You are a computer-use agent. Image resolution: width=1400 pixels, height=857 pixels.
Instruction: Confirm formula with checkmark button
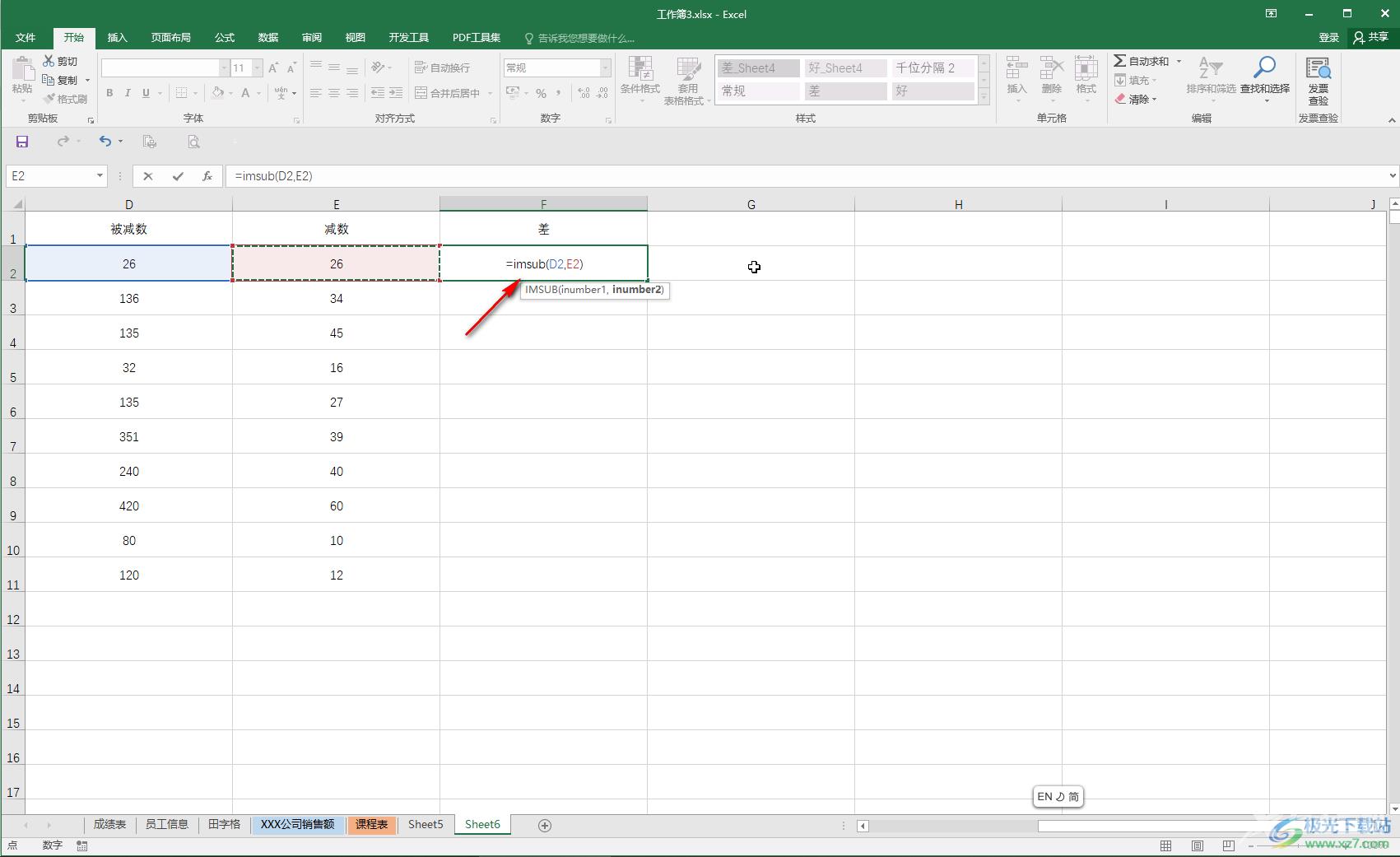pos(178,175)
